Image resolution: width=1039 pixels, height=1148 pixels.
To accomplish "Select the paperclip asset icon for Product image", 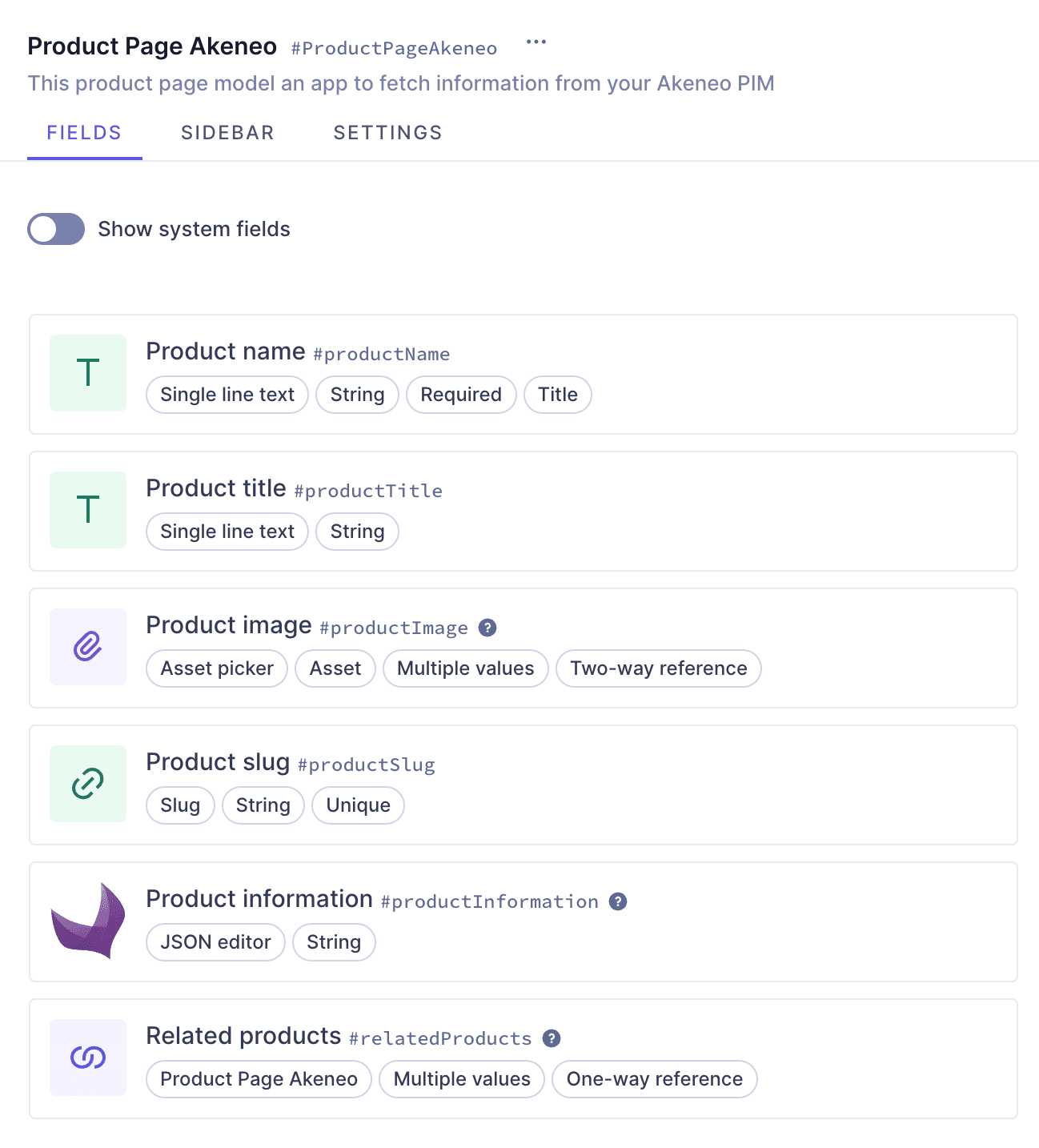I will tap(87, 646).
